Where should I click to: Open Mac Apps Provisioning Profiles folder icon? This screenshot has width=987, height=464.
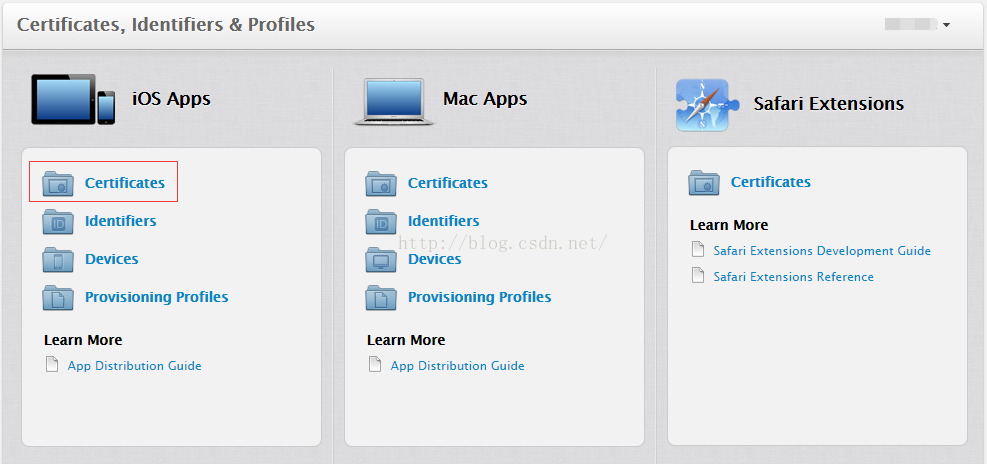[381, 297]
